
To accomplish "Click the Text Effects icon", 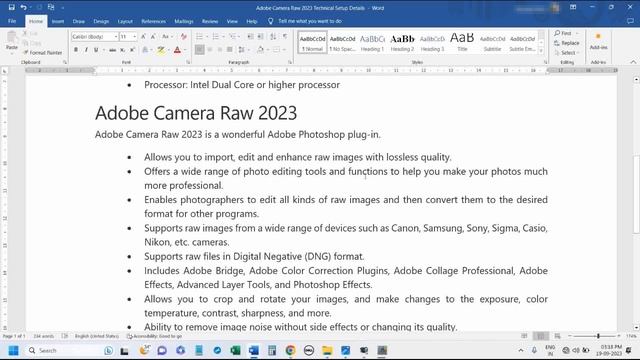I will [x=145, y=50].
